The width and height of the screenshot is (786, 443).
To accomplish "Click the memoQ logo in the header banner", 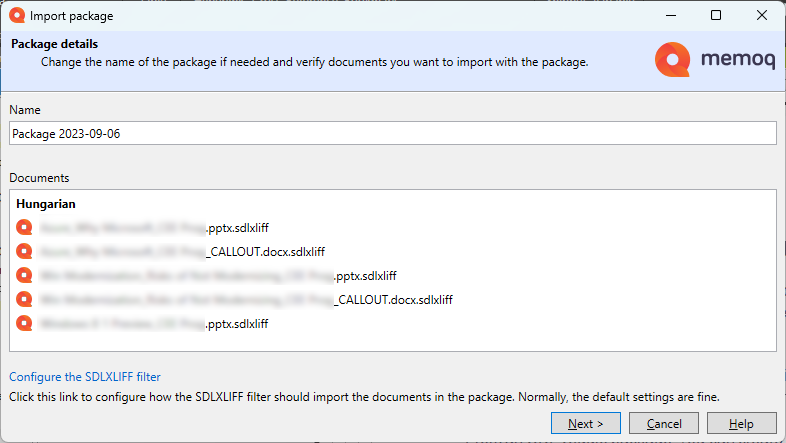I will tap(715, 60).
